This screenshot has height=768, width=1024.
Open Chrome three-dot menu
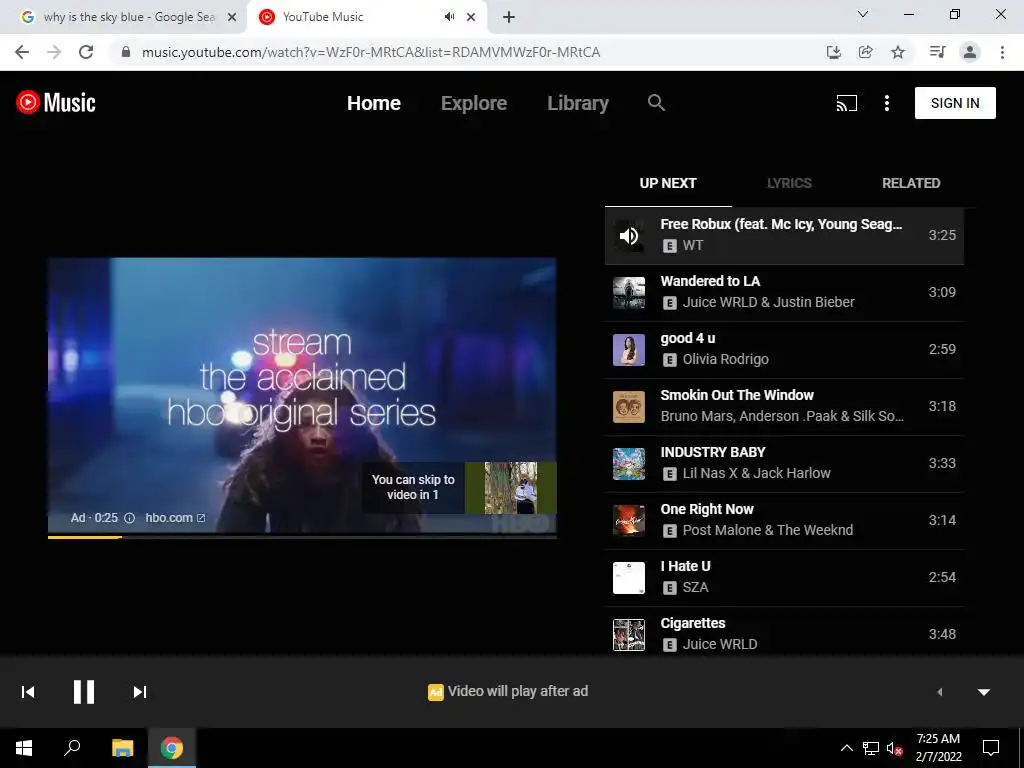pos(1002,52)
